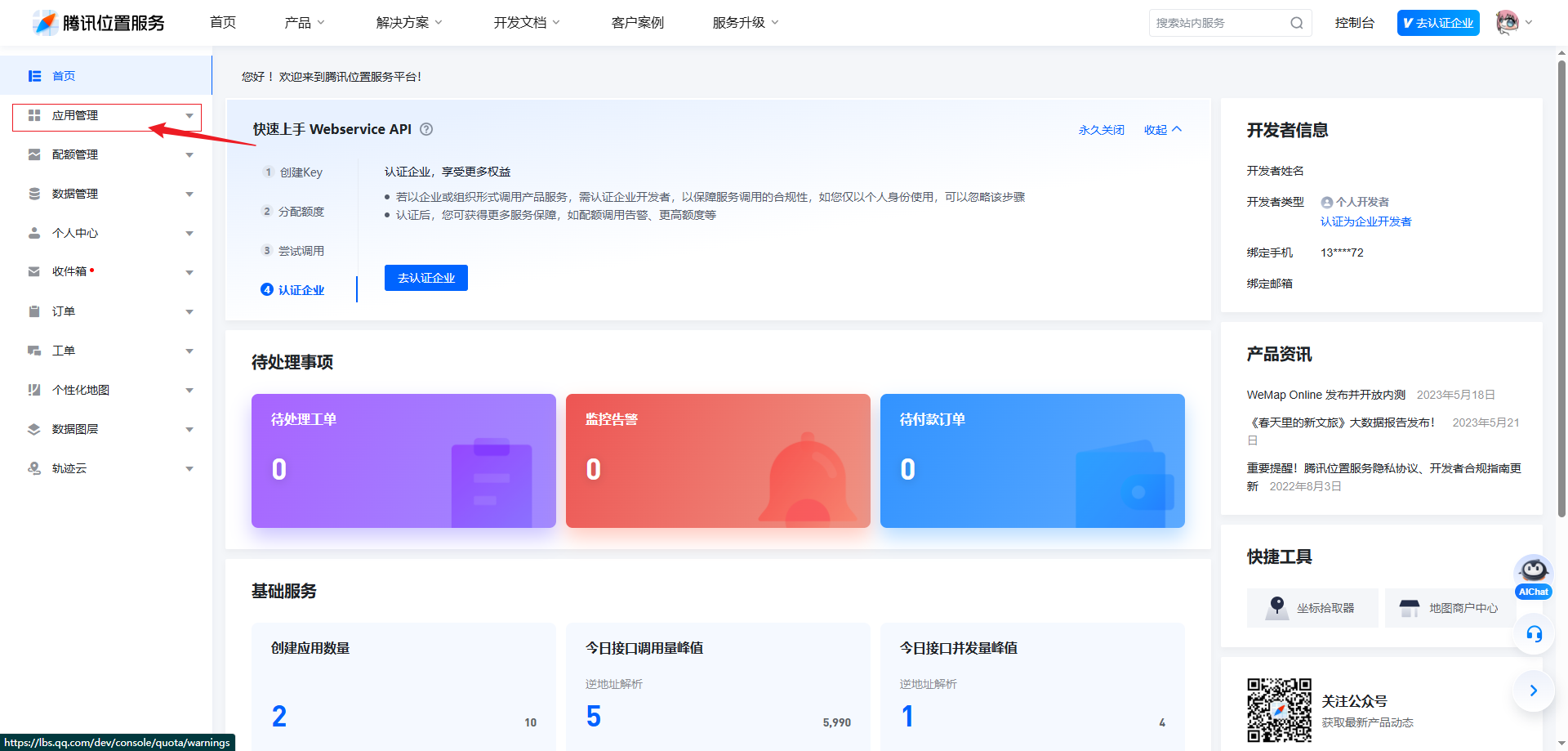Open the 《春天里的新文旅》 news item

1340,422
